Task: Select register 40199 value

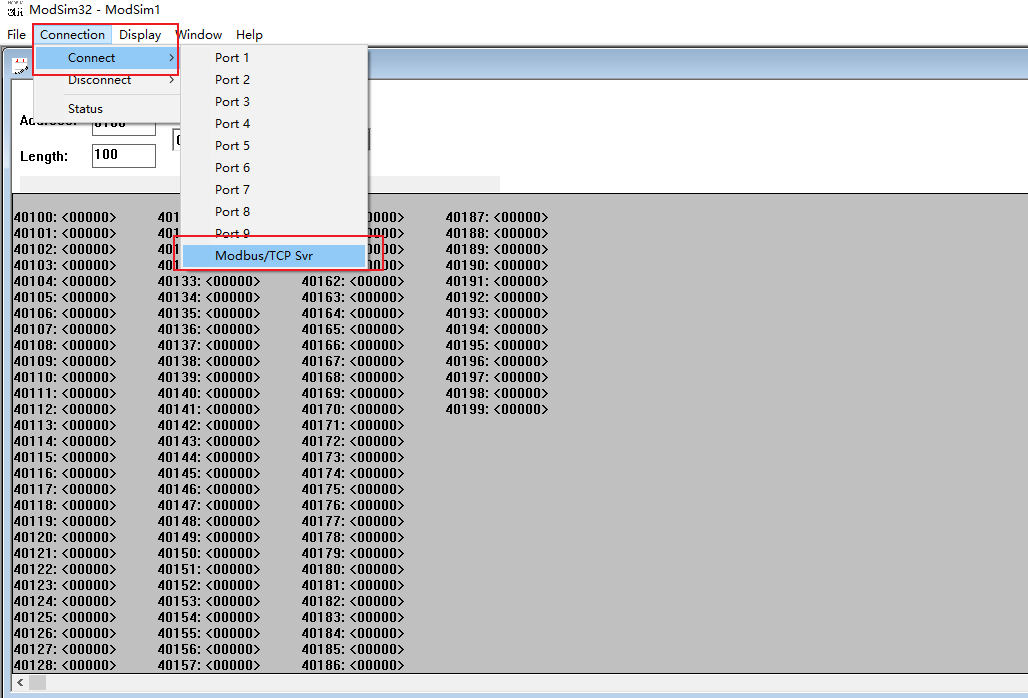Action: click(x=520, y=410)
